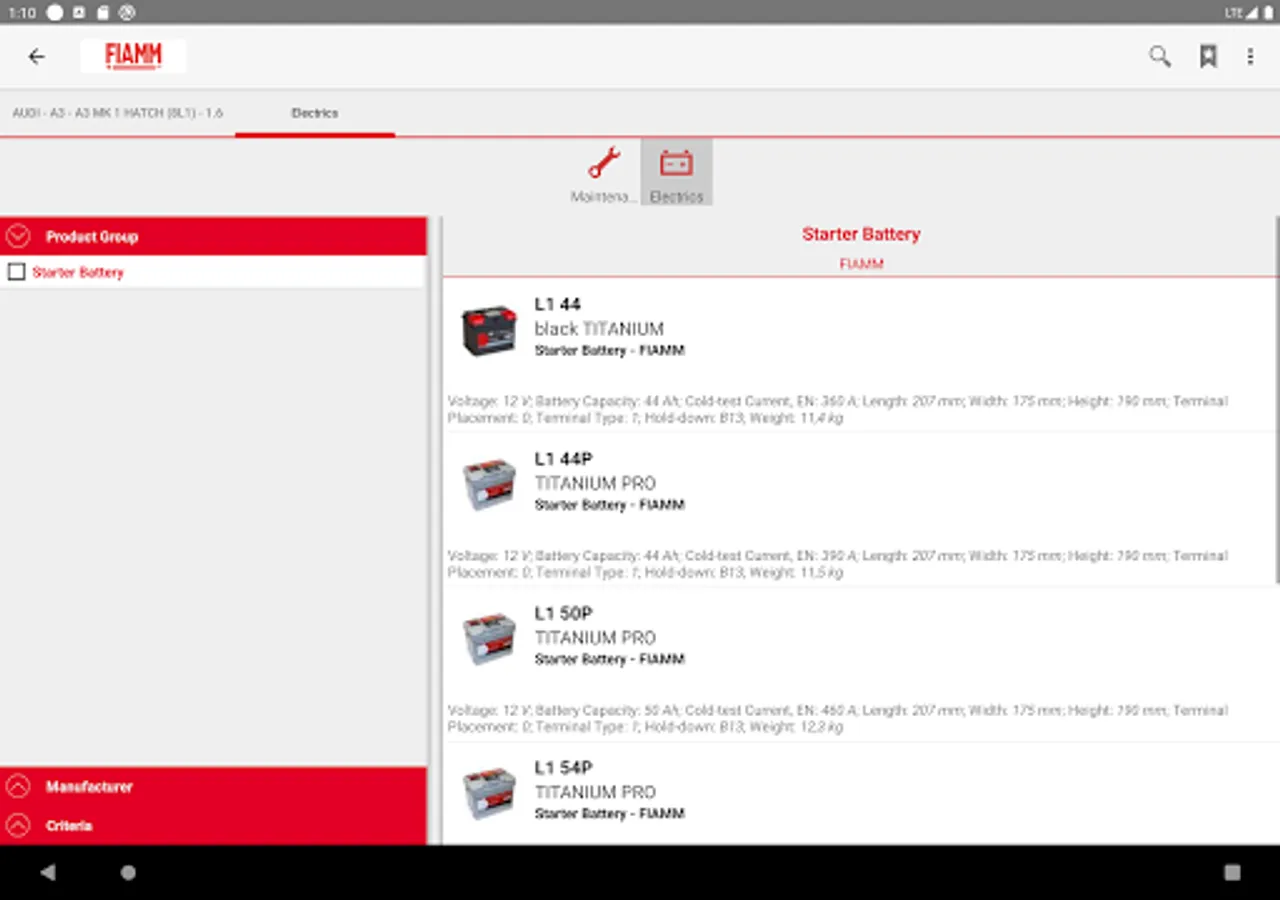Tap the FIAMM logo
The width and height of the screenshot is (1280, 900).
[133, 56]
